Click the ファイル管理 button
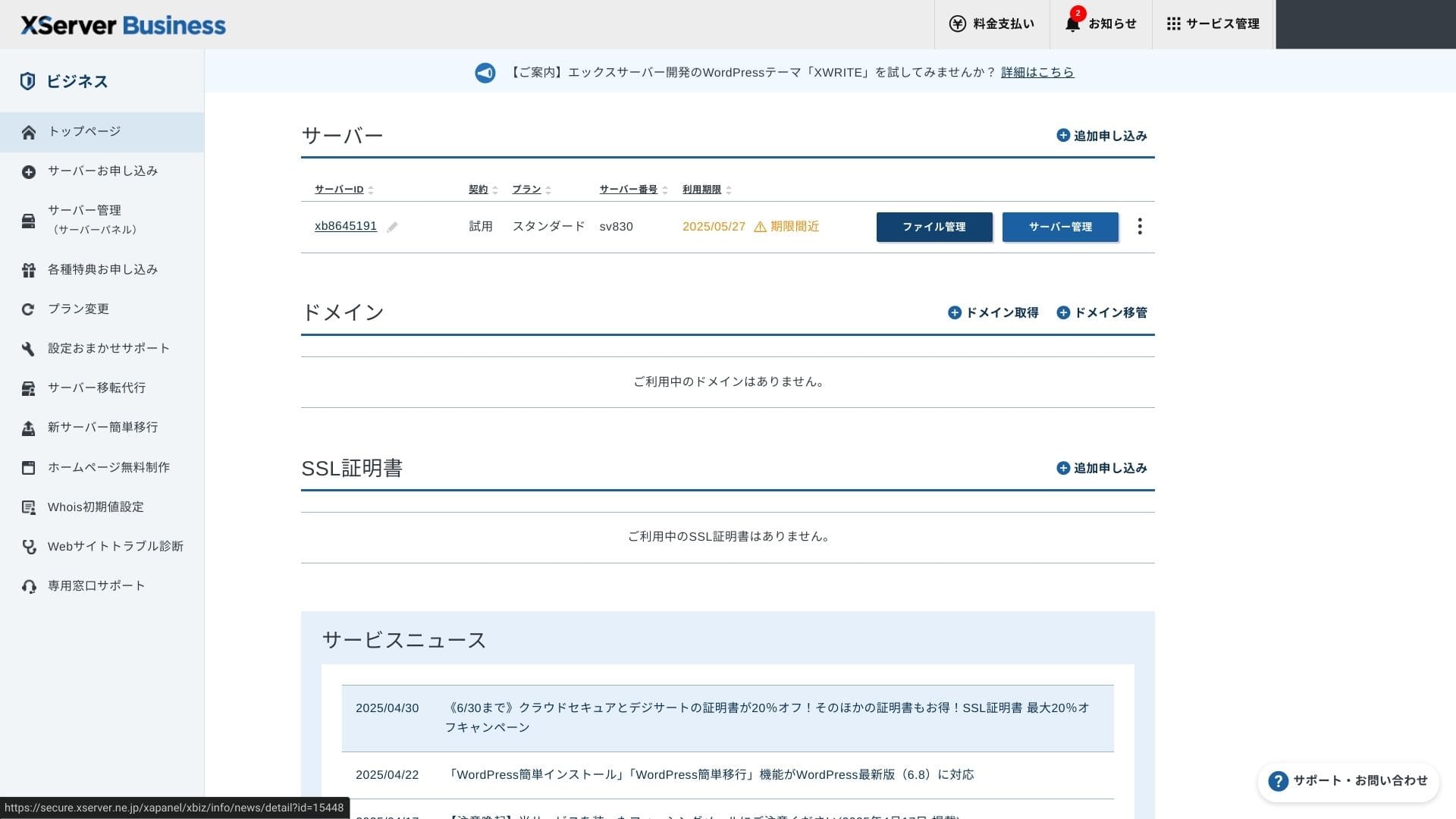The width and height of the screenshot is (1456, 819). click(934, 227)
